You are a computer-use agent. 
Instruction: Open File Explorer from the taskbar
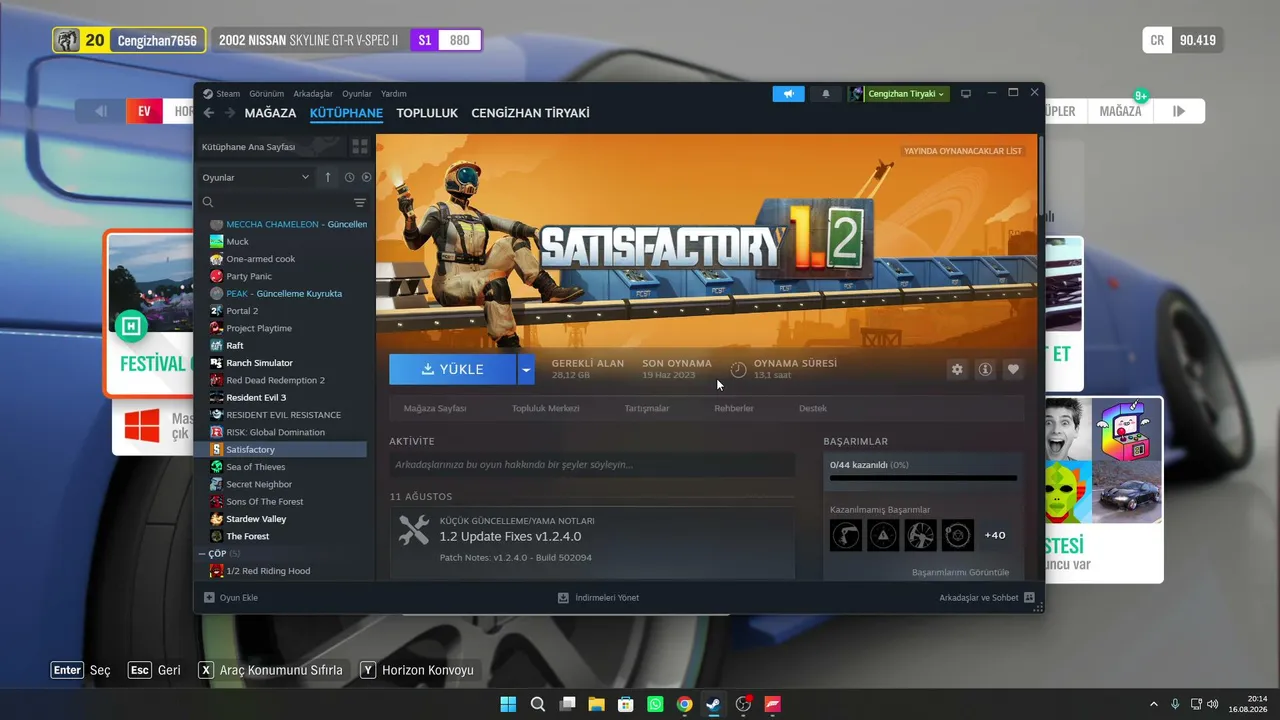(x=596, y=704)
